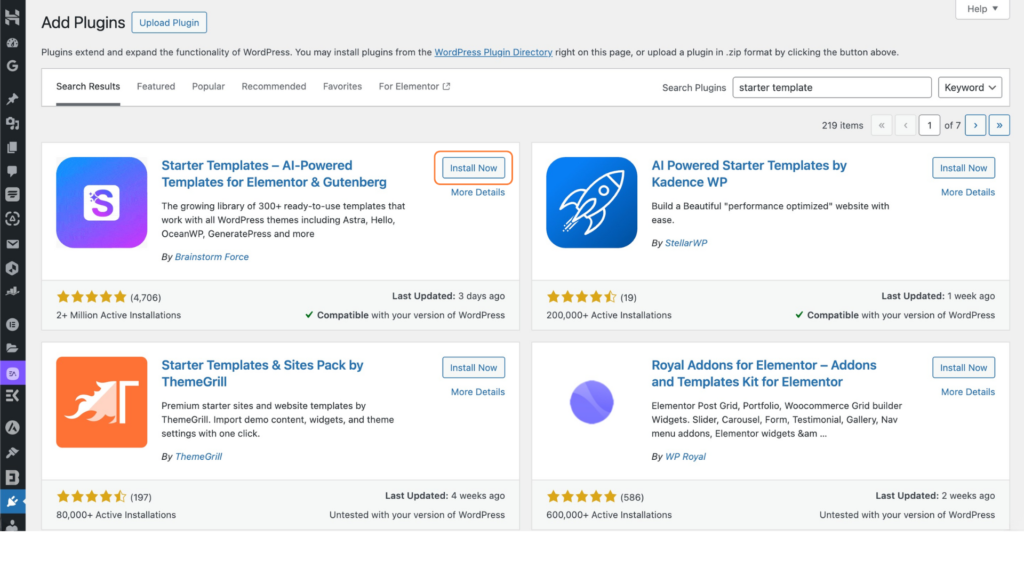Expand the Keyword search type dropdown

(x=969, y=88)
